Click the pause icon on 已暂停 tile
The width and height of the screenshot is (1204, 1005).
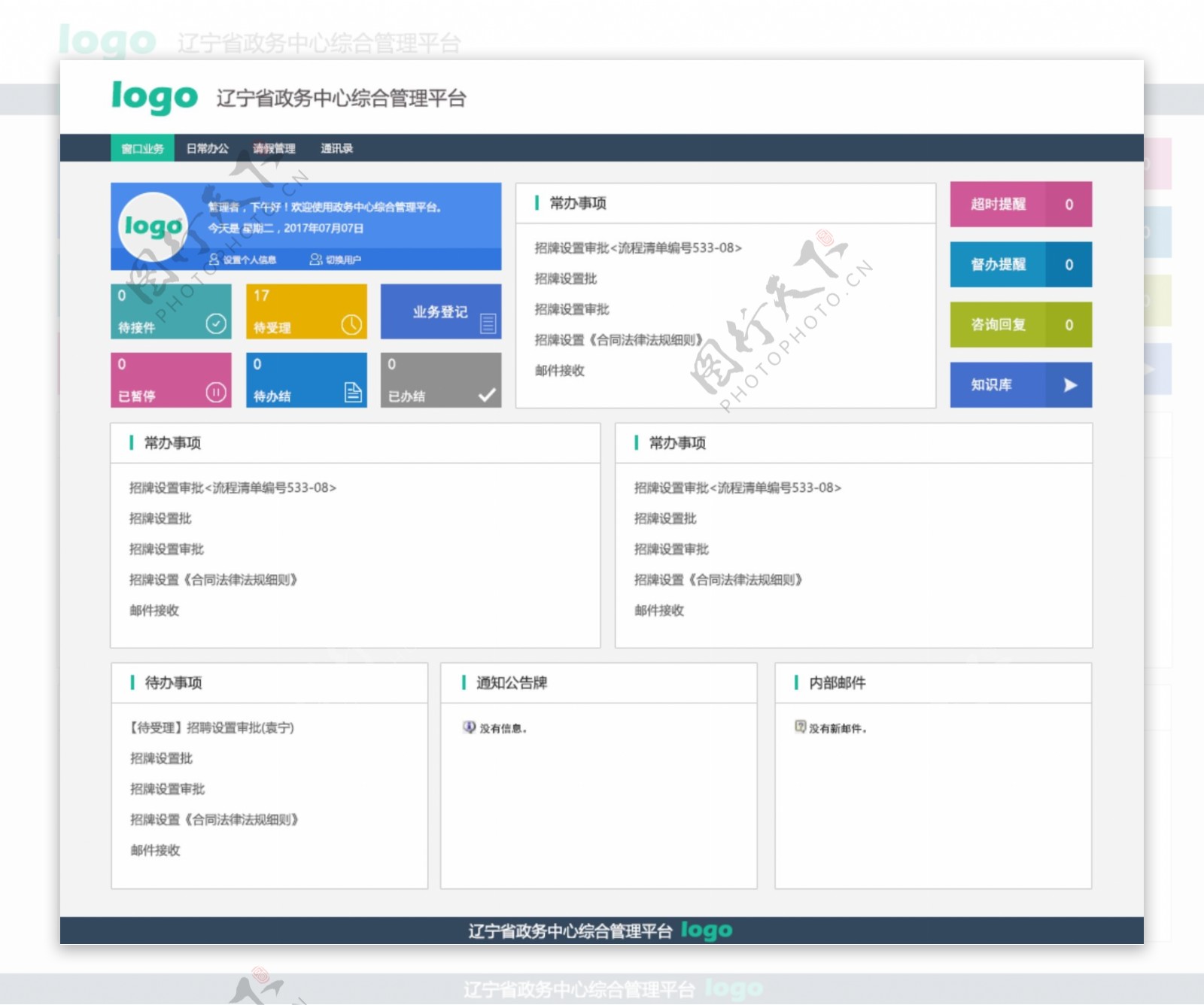tap(216, 392)
